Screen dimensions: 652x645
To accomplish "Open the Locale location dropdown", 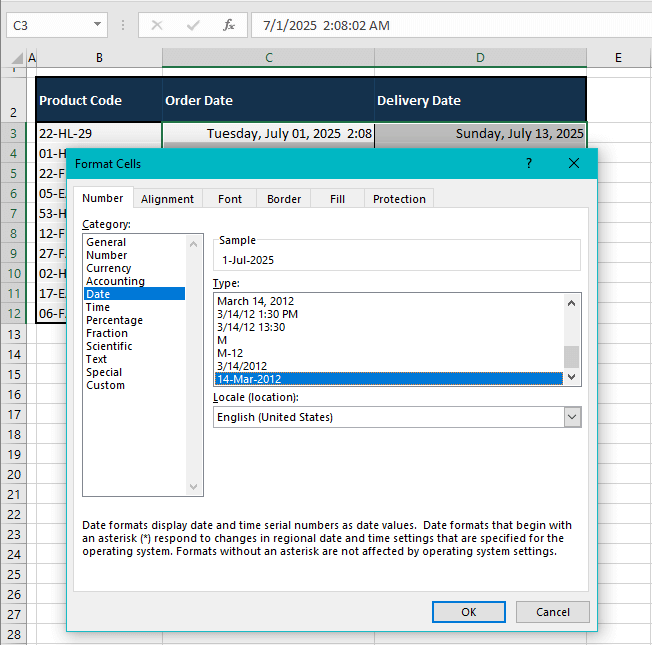I will tap(572, 417).
